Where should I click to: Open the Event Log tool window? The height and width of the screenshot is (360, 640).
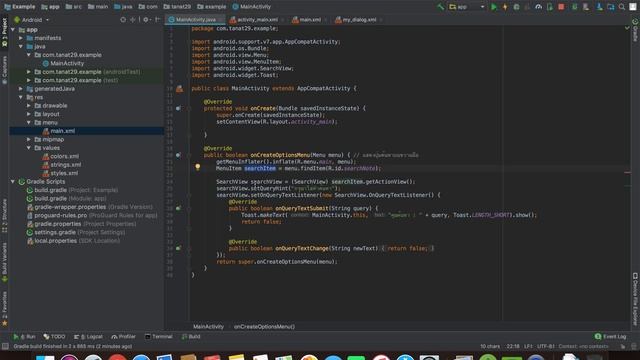click(x=611, y=336)
